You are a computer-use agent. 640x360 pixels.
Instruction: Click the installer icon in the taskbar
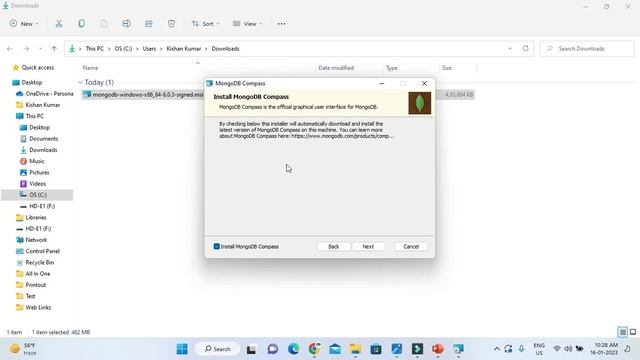pyautogui.click(x=458, y=349)
